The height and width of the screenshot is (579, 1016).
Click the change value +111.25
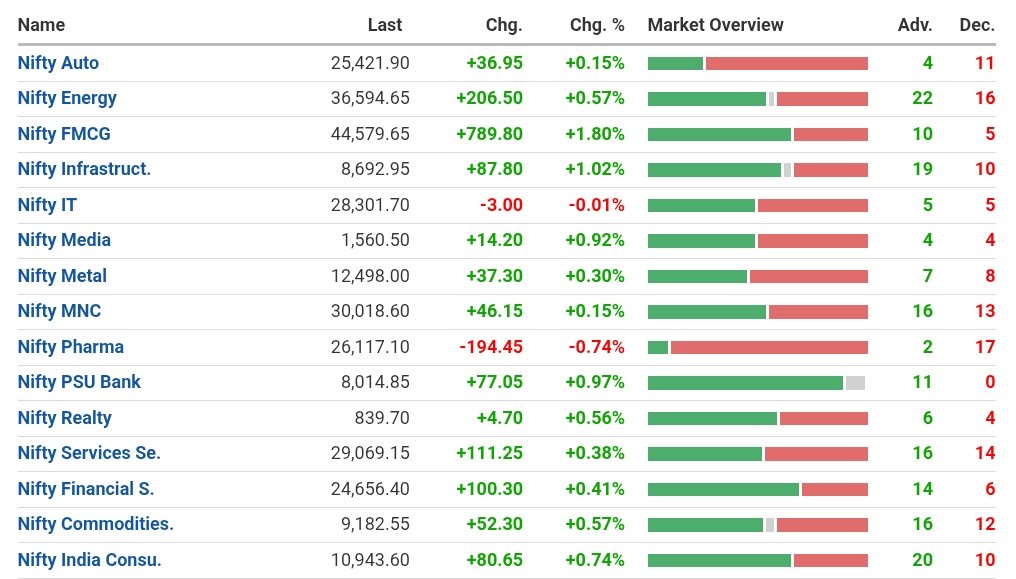[489, 453]
